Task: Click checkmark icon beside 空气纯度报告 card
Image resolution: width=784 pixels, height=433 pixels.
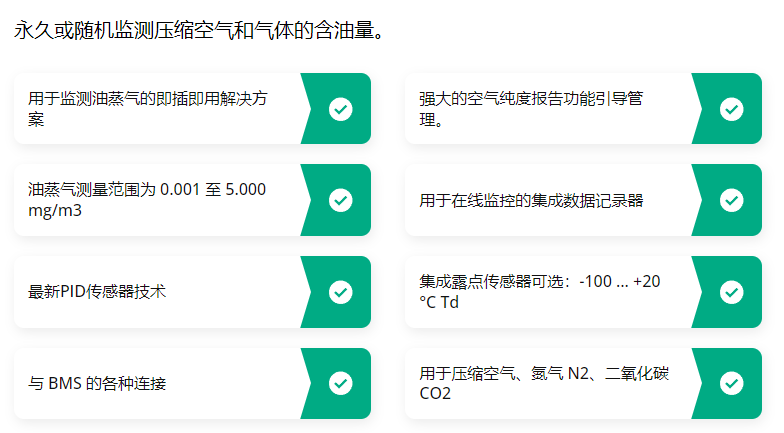Action: (732, 109)
